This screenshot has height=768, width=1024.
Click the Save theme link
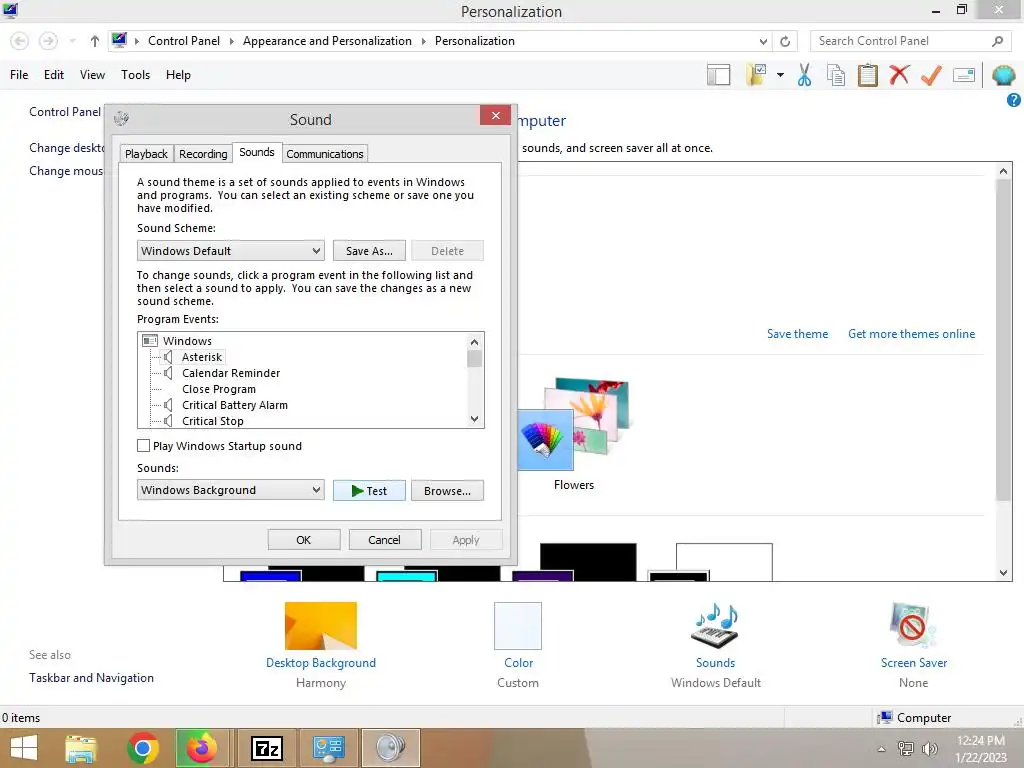click(797, 334)
